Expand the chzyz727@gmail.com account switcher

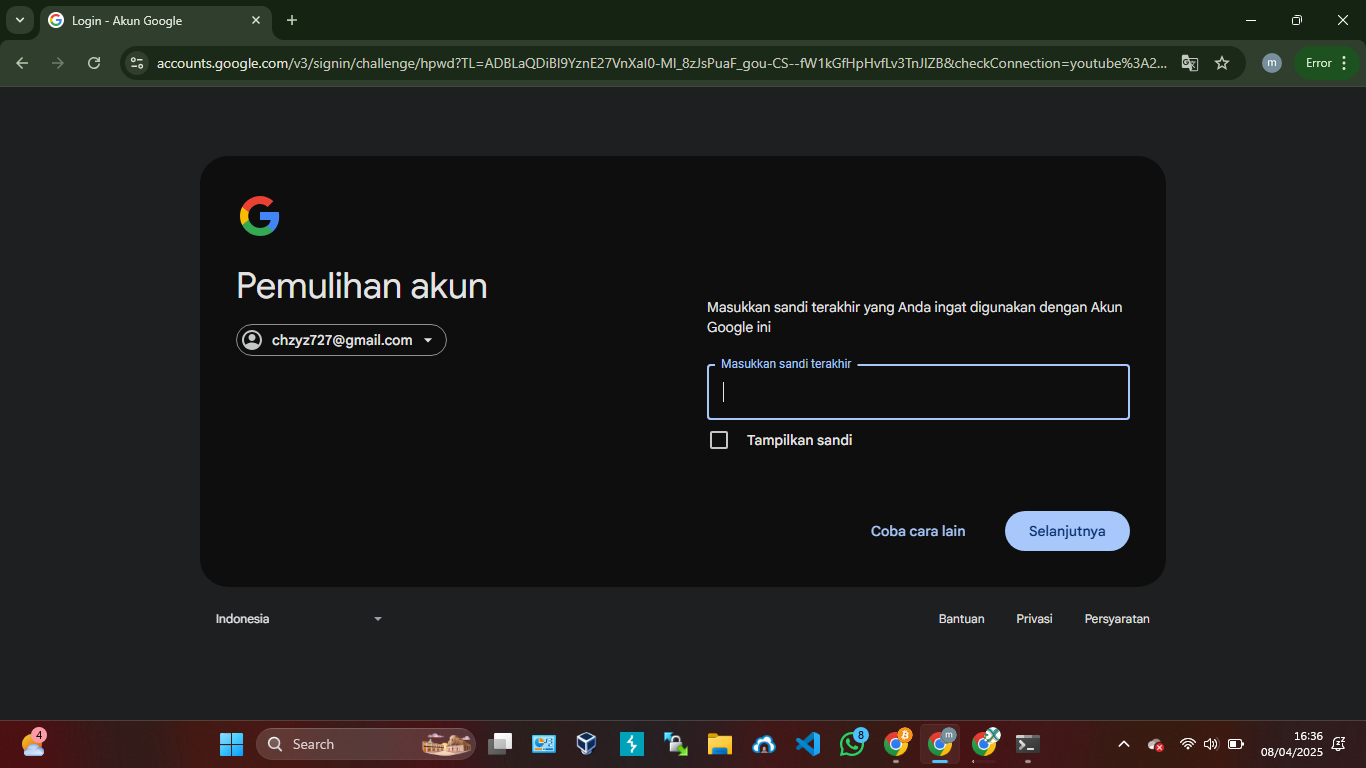tap(341, 340)
